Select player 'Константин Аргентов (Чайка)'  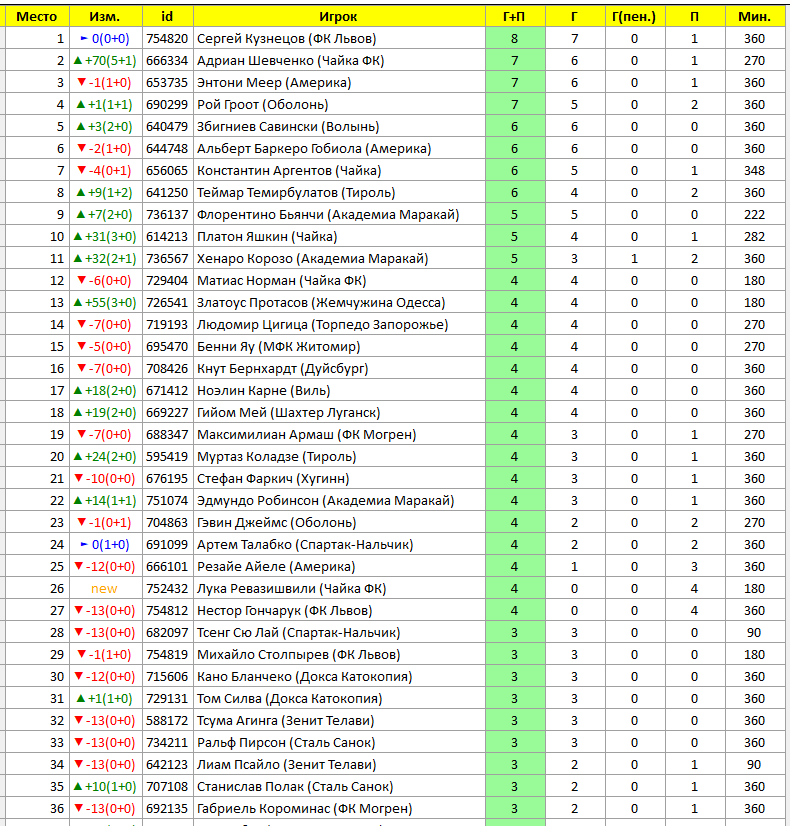pyautogui.click(x=339, y=171)
